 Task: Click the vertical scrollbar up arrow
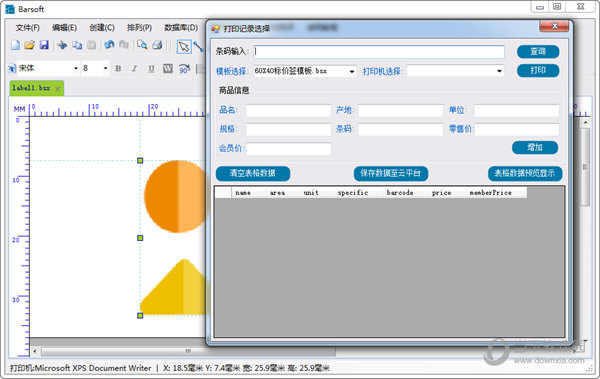pyautogui.click(x=585, y=123)
